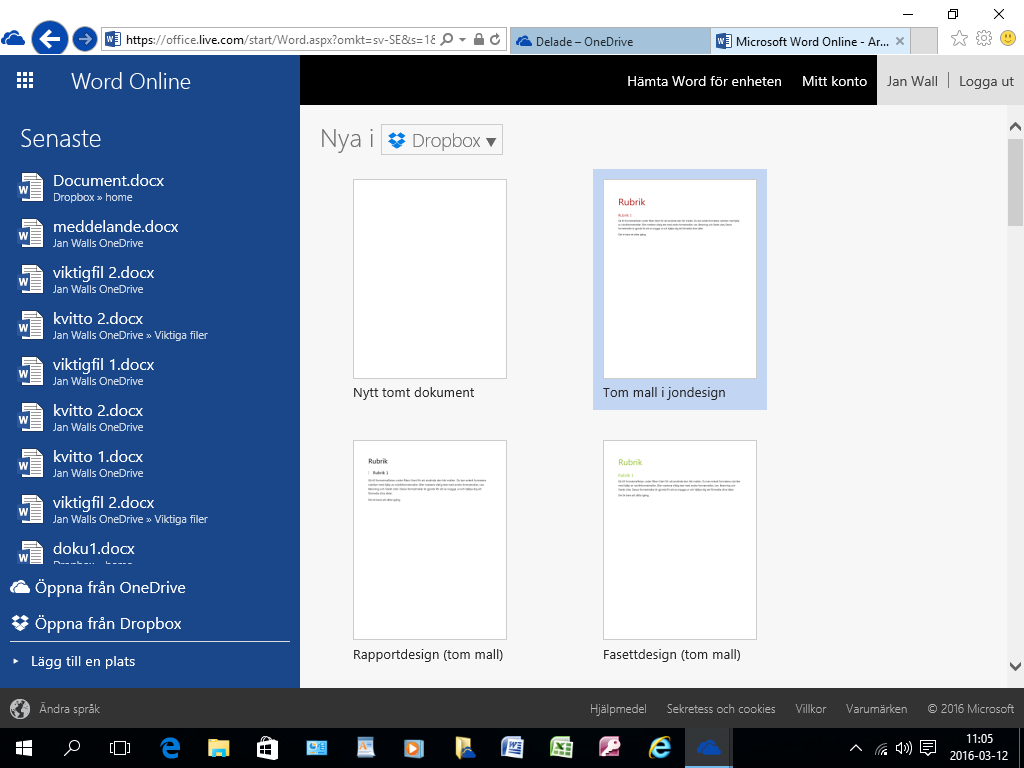Click the Word icon beside meddelande.docx
This screenshot has height=768, width=1024.
(x=30, y=233)
